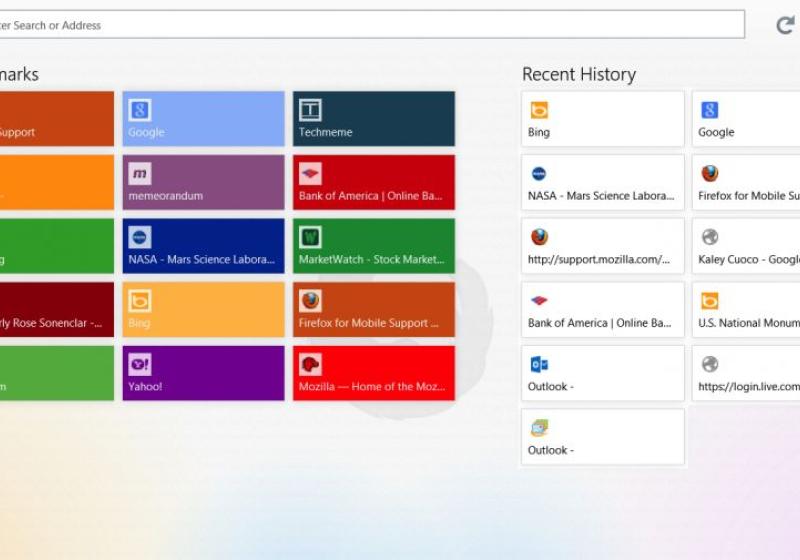The height and width of the screenshot is (560, 800).
Task: Open the Google bookmark tile
Action: pos(203,119)
